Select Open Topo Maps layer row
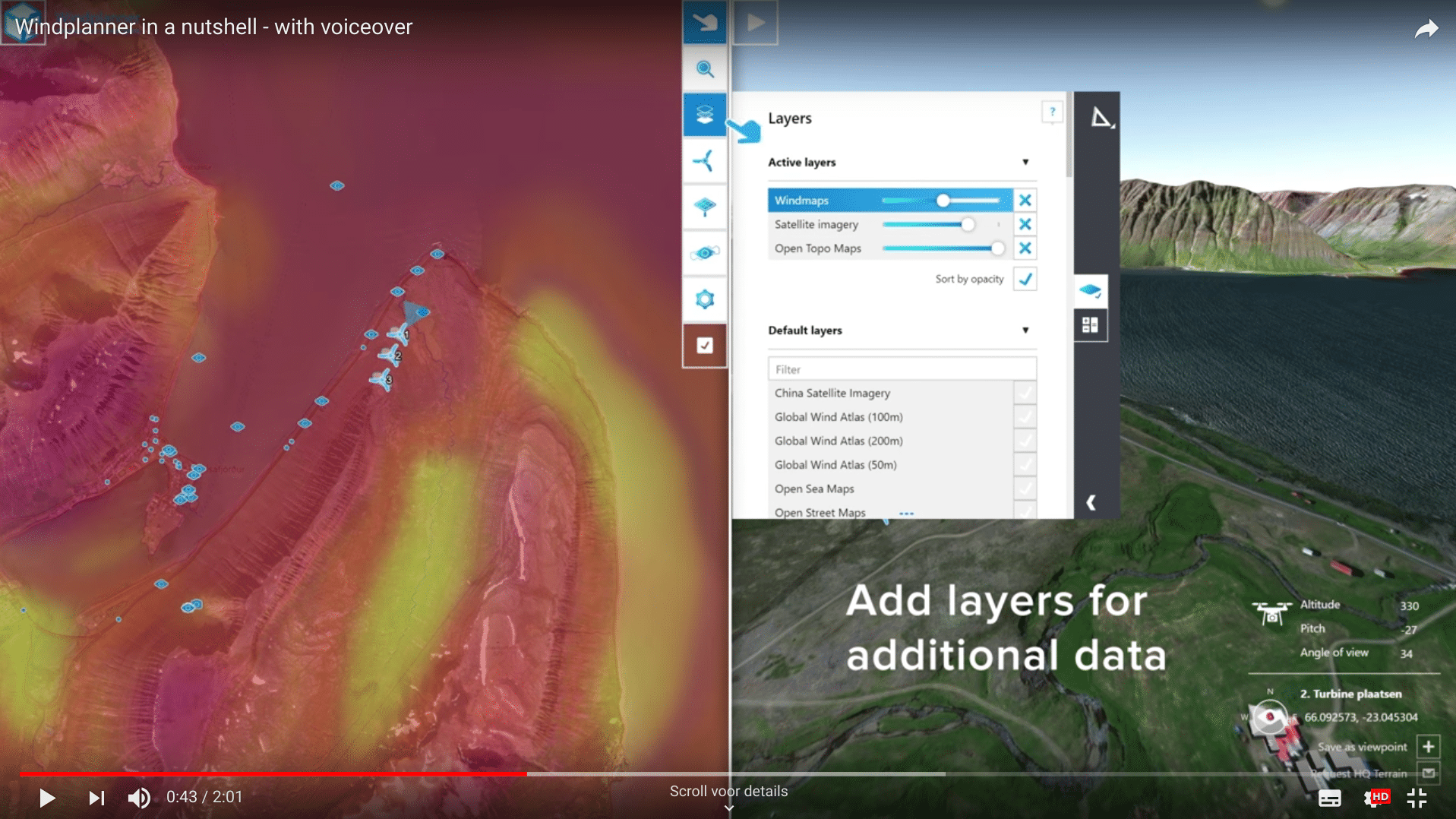Viewport: 1456px width, 819px height. [890, 248]
